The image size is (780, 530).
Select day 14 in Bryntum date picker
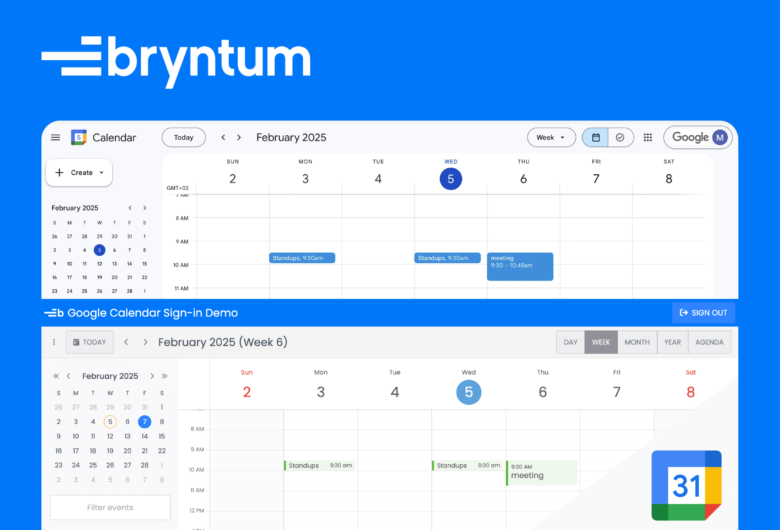(144, 436)
